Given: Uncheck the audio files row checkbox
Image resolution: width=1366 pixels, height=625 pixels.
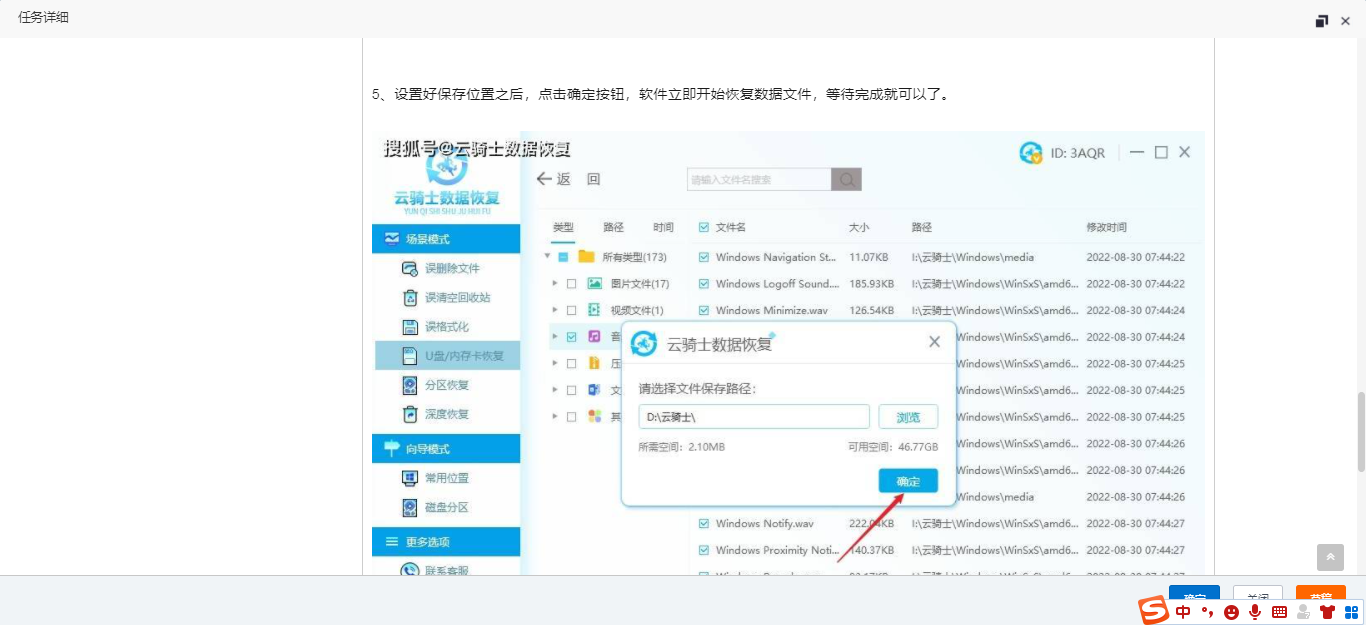Looking at the screenshot, I should 571,337.
